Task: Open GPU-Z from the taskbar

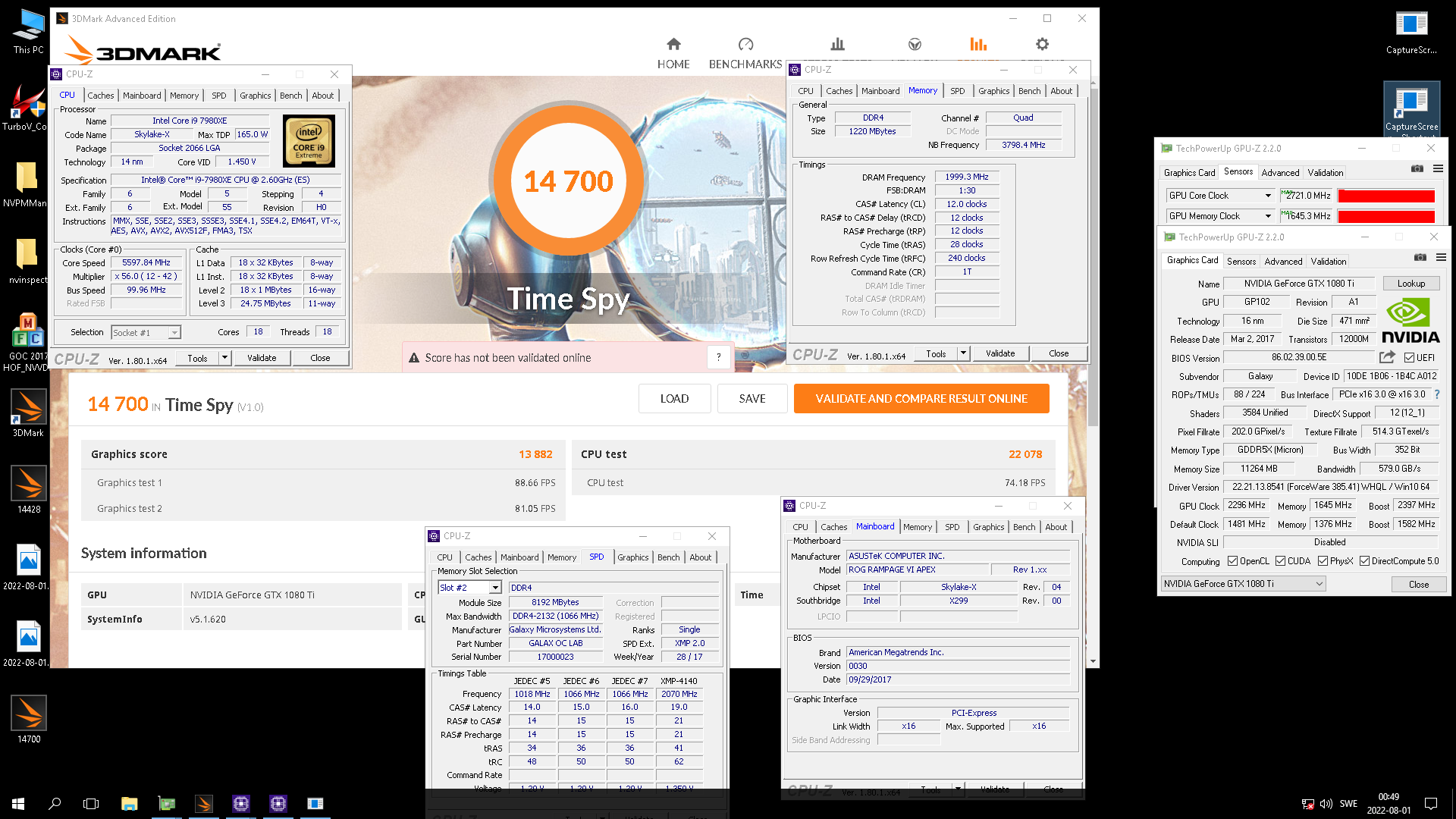Action: click(167, 804)
